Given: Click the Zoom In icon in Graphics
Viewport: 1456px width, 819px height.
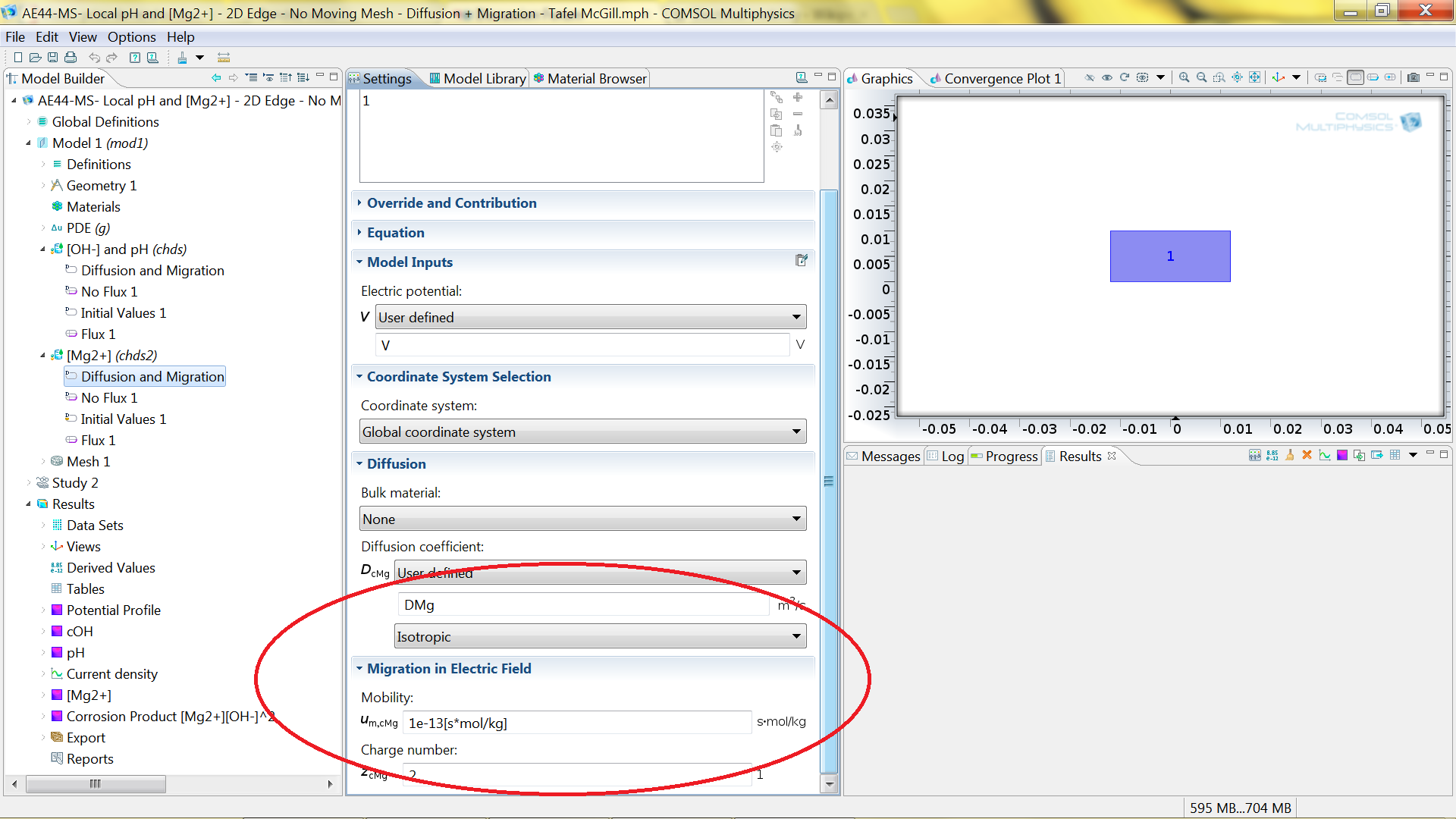Looking at the screenshot, I should click(x=1184, y=77).
